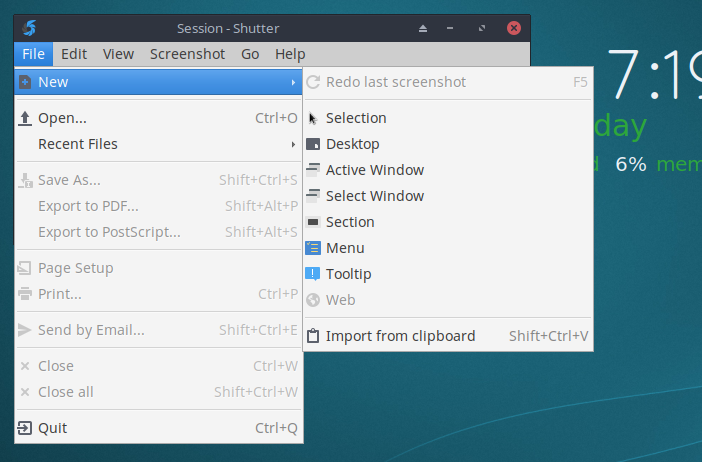The height and width of the screenshot is (462, 702).
Task: Open the Go menu
Action: point(250,54)
